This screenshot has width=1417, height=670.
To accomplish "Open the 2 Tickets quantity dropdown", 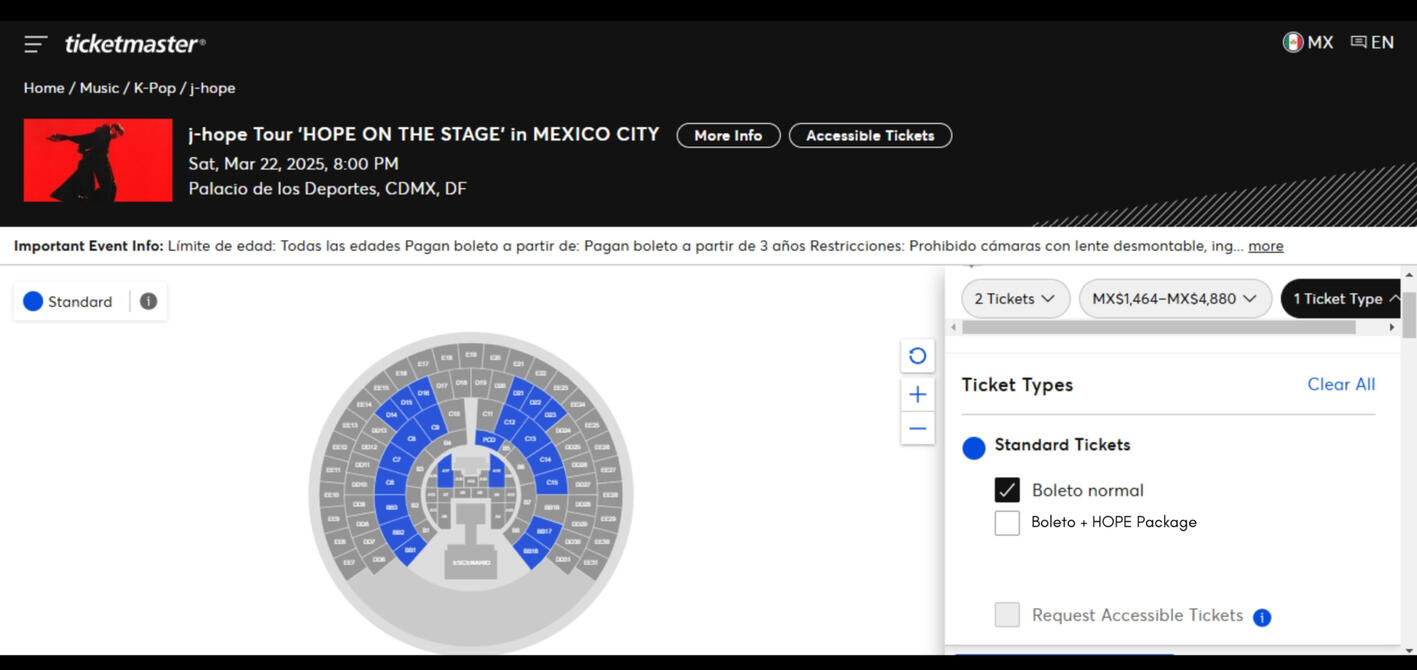I will point(1015,299).
